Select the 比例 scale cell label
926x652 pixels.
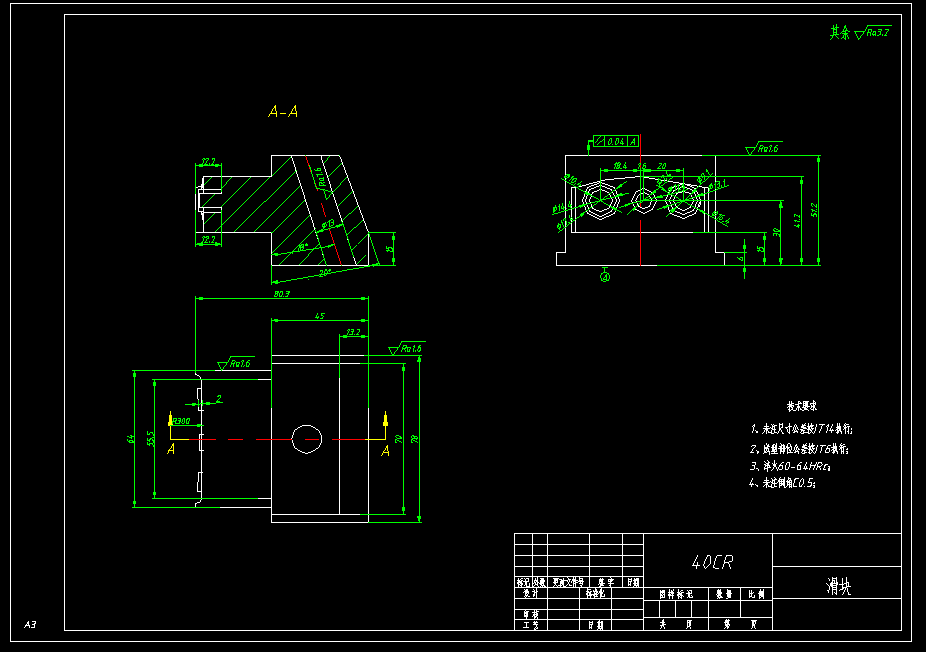click(756, 594)
